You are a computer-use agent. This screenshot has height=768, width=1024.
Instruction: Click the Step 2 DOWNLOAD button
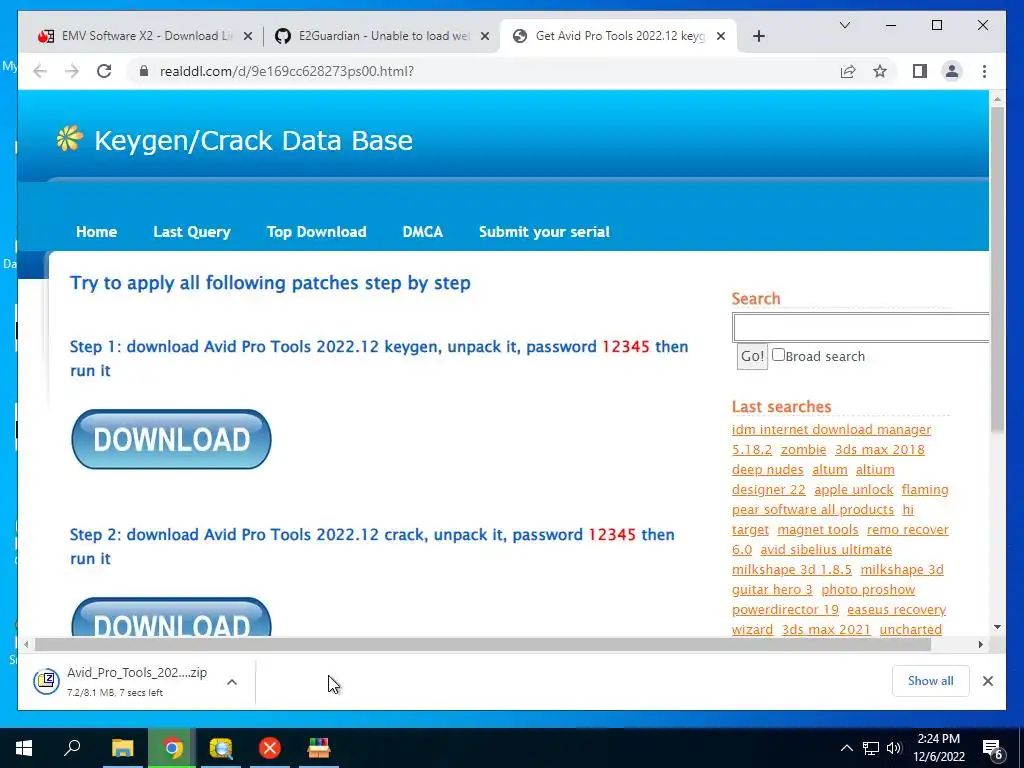[x=171, y=616]
